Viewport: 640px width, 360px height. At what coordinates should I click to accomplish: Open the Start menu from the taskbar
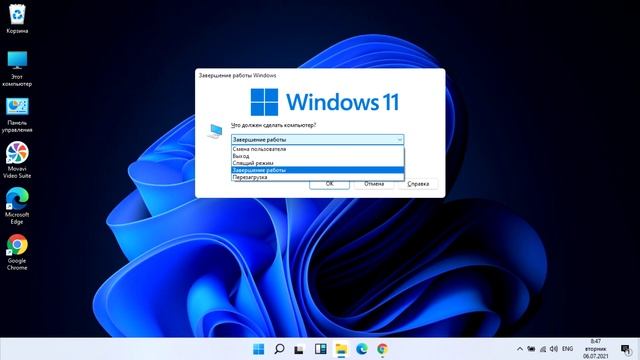tap(258, 349)
